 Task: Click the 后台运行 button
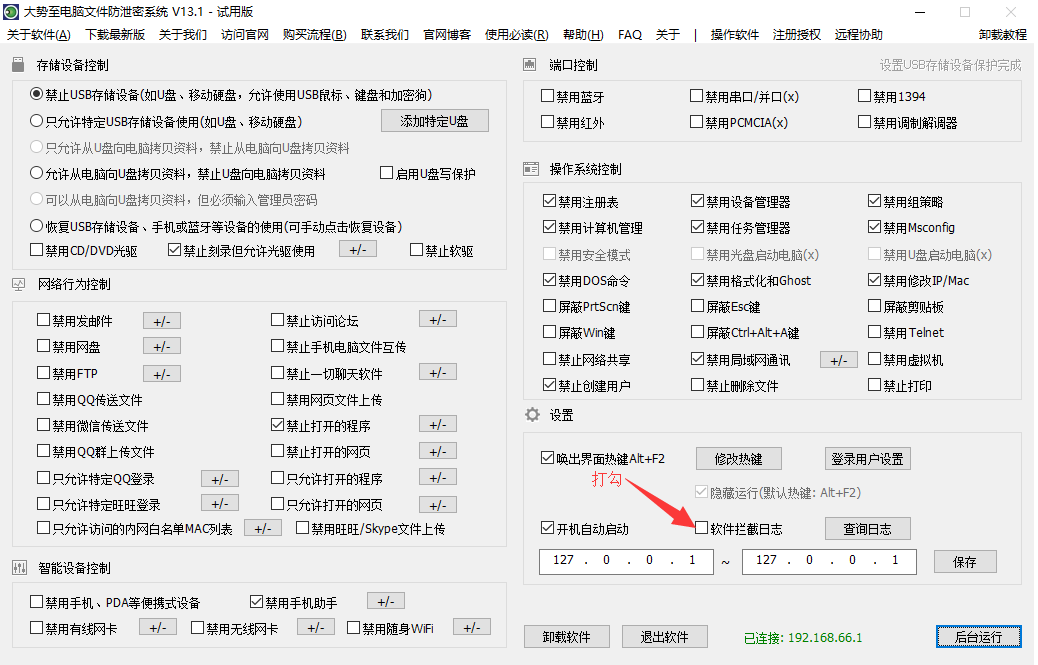(979, 637)
